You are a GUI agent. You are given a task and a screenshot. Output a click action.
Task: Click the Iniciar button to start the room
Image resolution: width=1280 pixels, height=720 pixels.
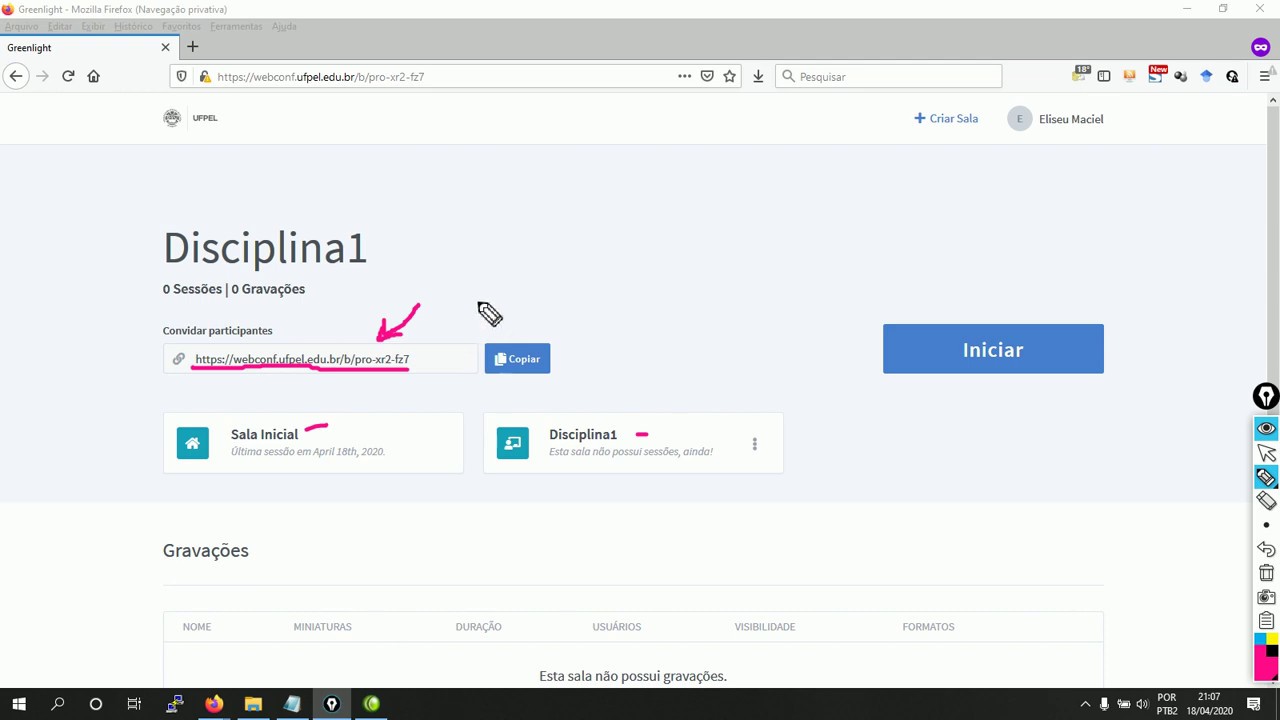coord(993,349)
